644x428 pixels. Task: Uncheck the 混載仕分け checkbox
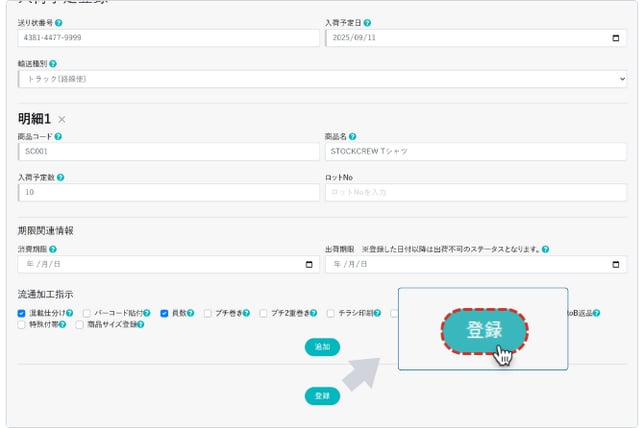(22, 313)
